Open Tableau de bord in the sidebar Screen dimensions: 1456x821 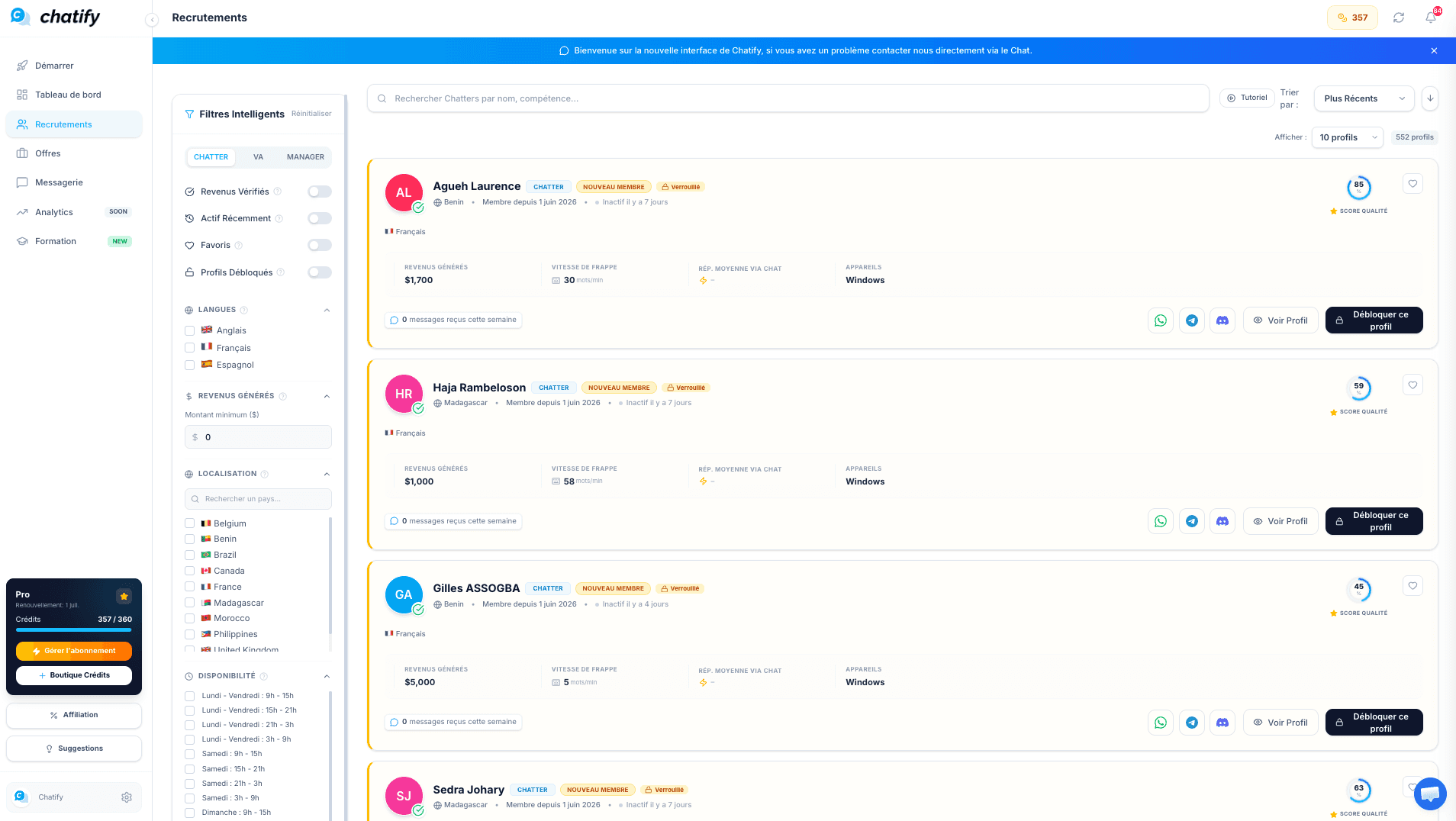pyautogui.click(x=74, y=95)
